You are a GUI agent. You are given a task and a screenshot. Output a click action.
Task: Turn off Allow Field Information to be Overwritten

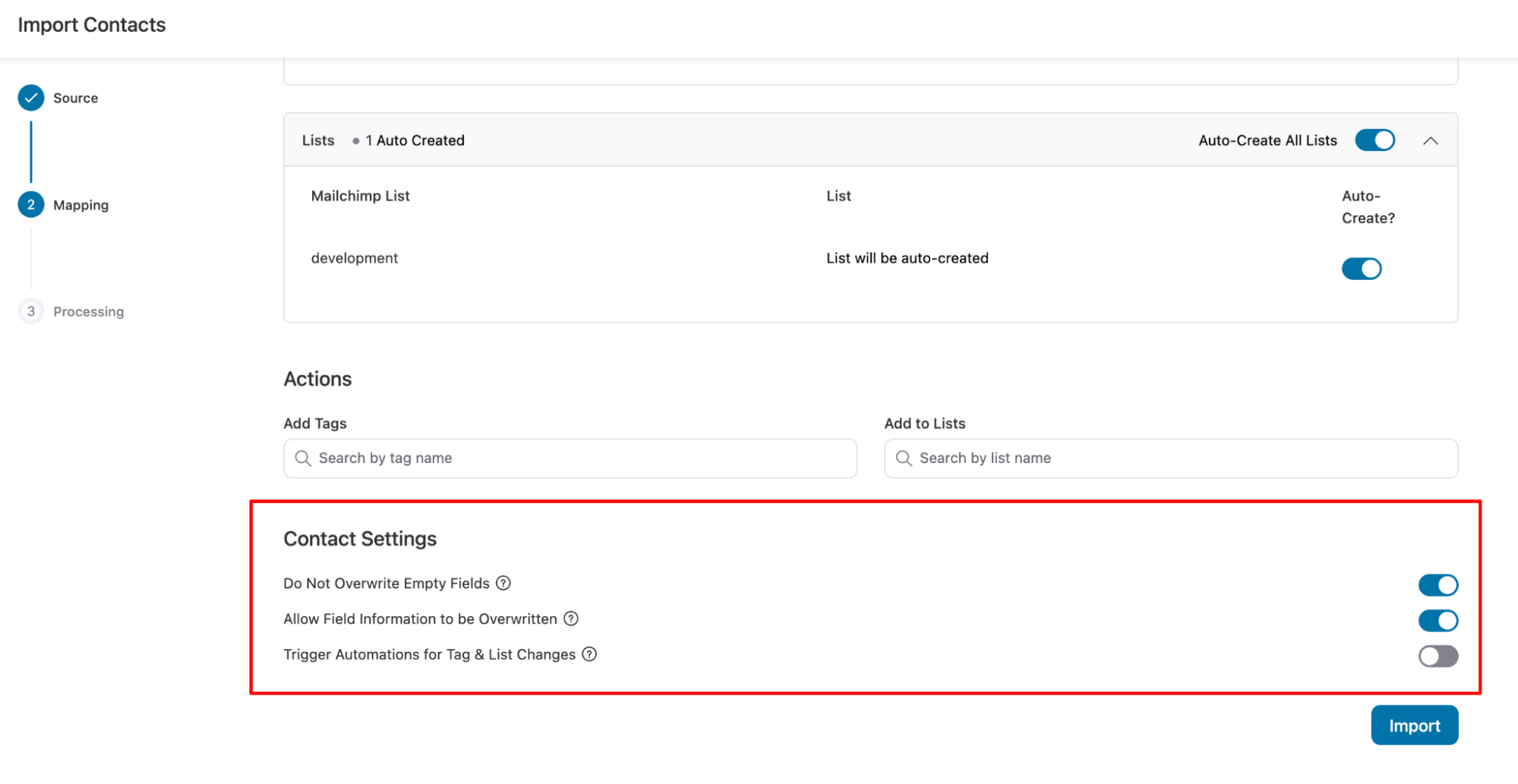click(x=1438, y=620)
